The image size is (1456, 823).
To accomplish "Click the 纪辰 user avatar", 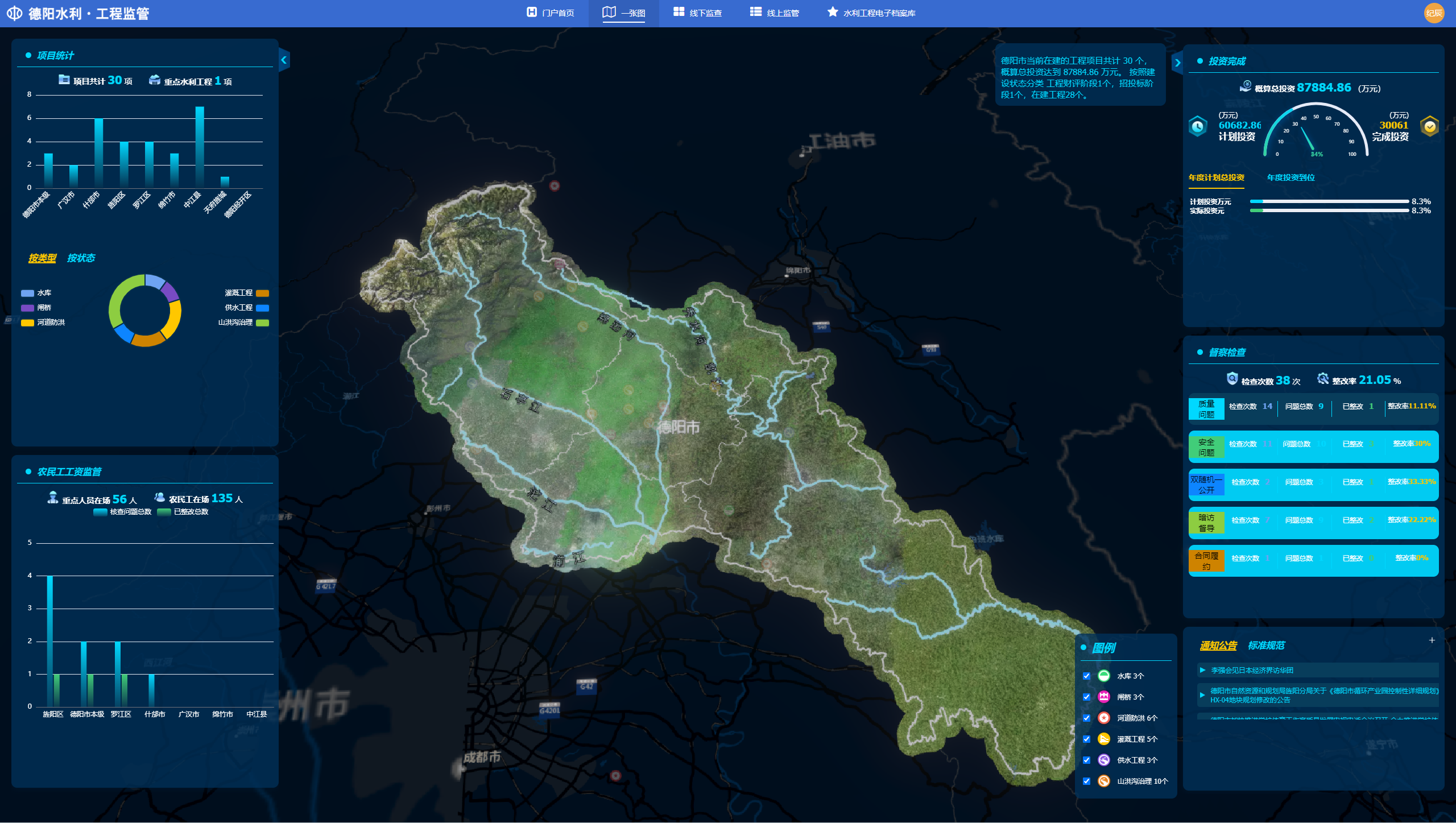I will pyautogui.click(x=1434, y=13).
